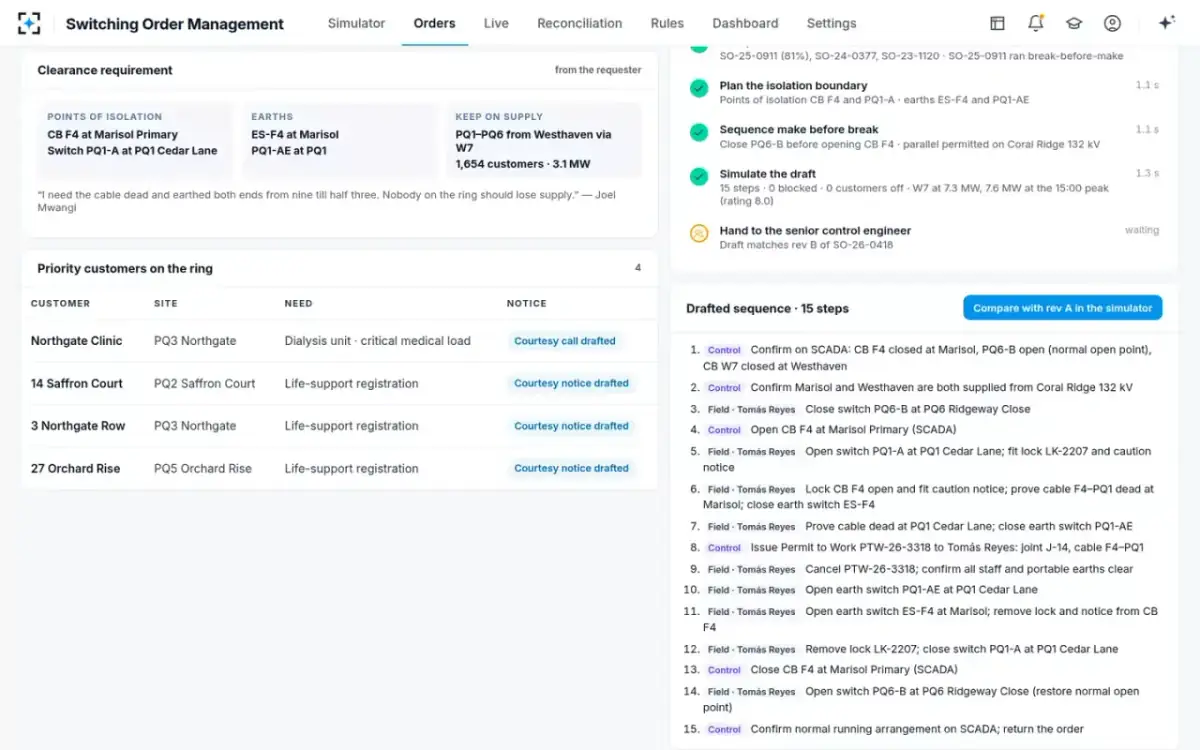Image resolution: width=1200 pixels, height=750 pixels.
Task: Click Field · Tomás Reyes tag on step 3
Action: coord(751,410)
